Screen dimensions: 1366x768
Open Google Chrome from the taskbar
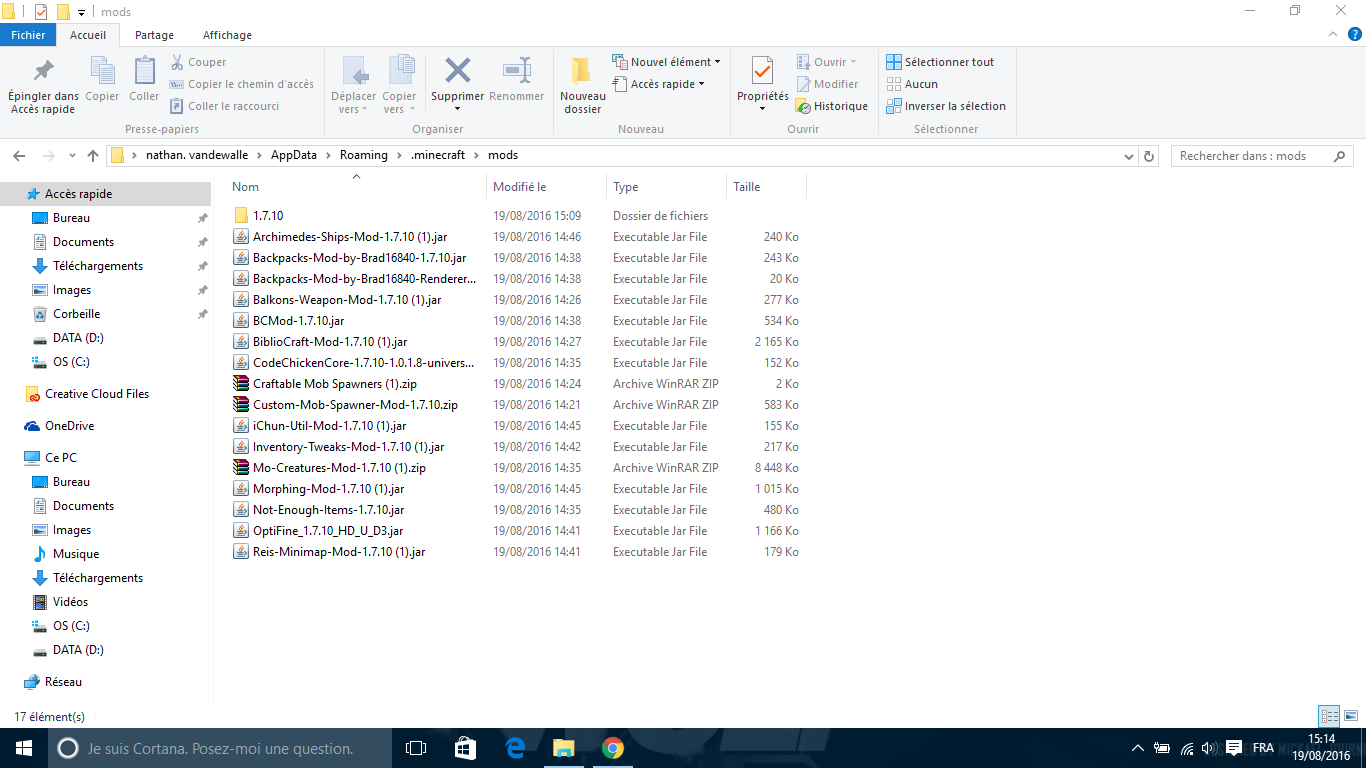[x=613, y=748]
